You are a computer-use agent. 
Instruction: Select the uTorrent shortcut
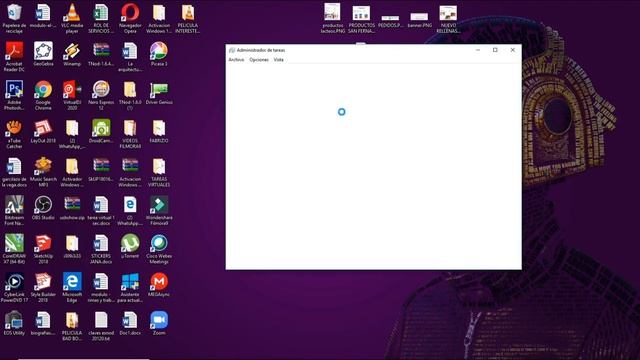pos(130,246)
